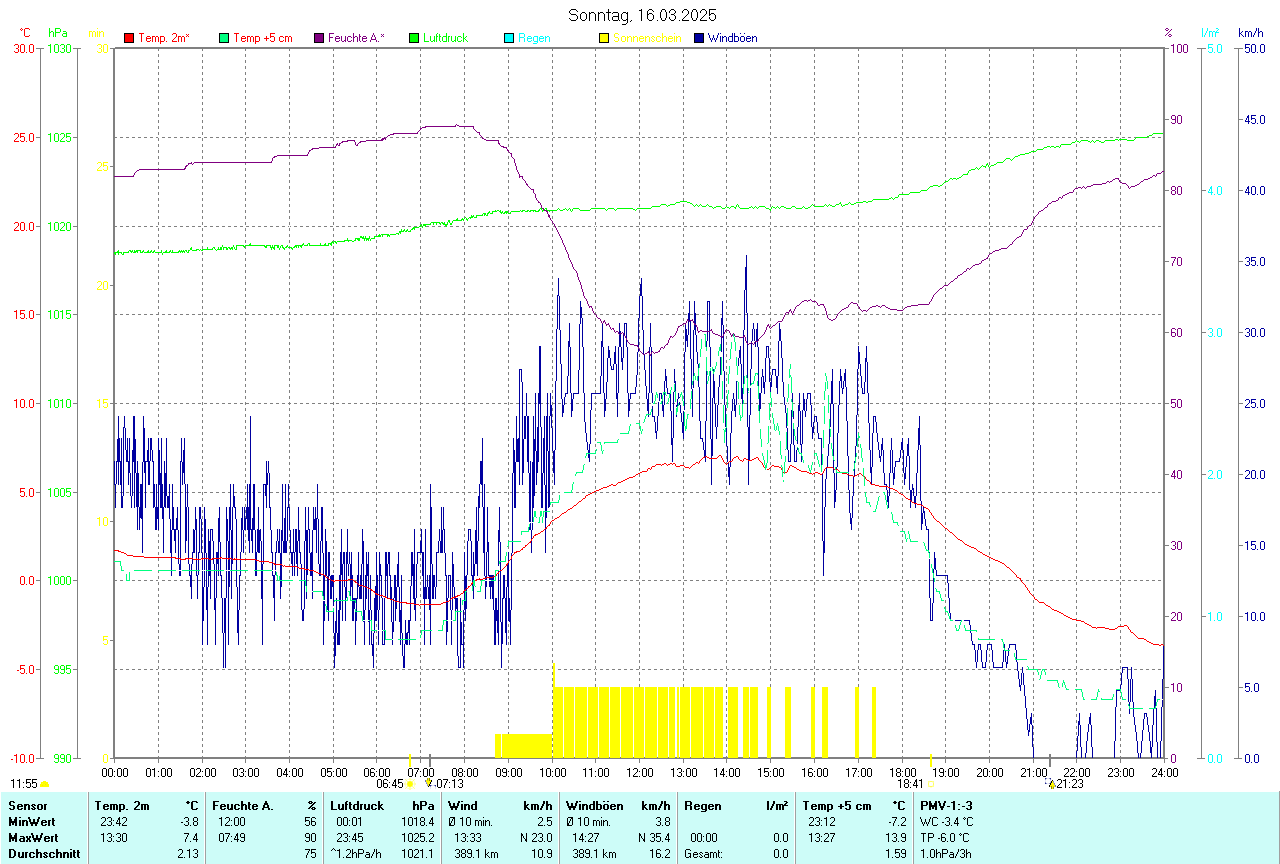Click the red Temp. 2m legend swatch
The width and height of the screenshot is (1280, 864).
click(x=129, y=38)
